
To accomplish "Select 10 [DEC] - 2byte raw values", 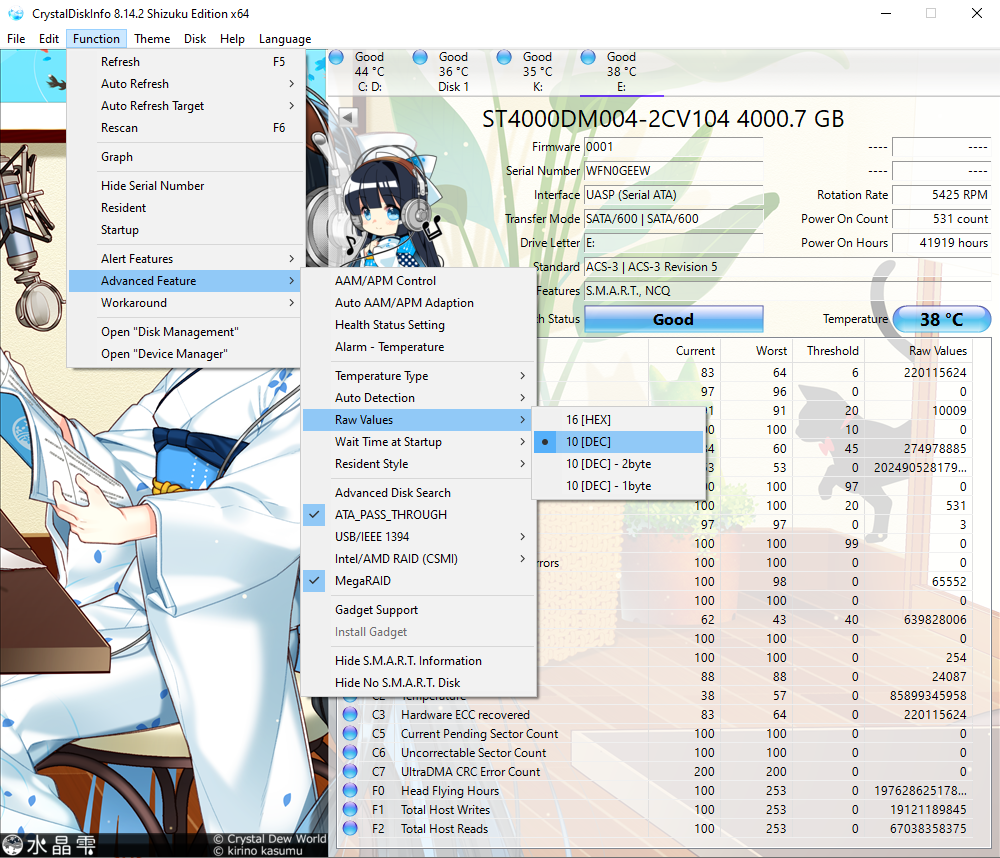I will tap(608, 464).
